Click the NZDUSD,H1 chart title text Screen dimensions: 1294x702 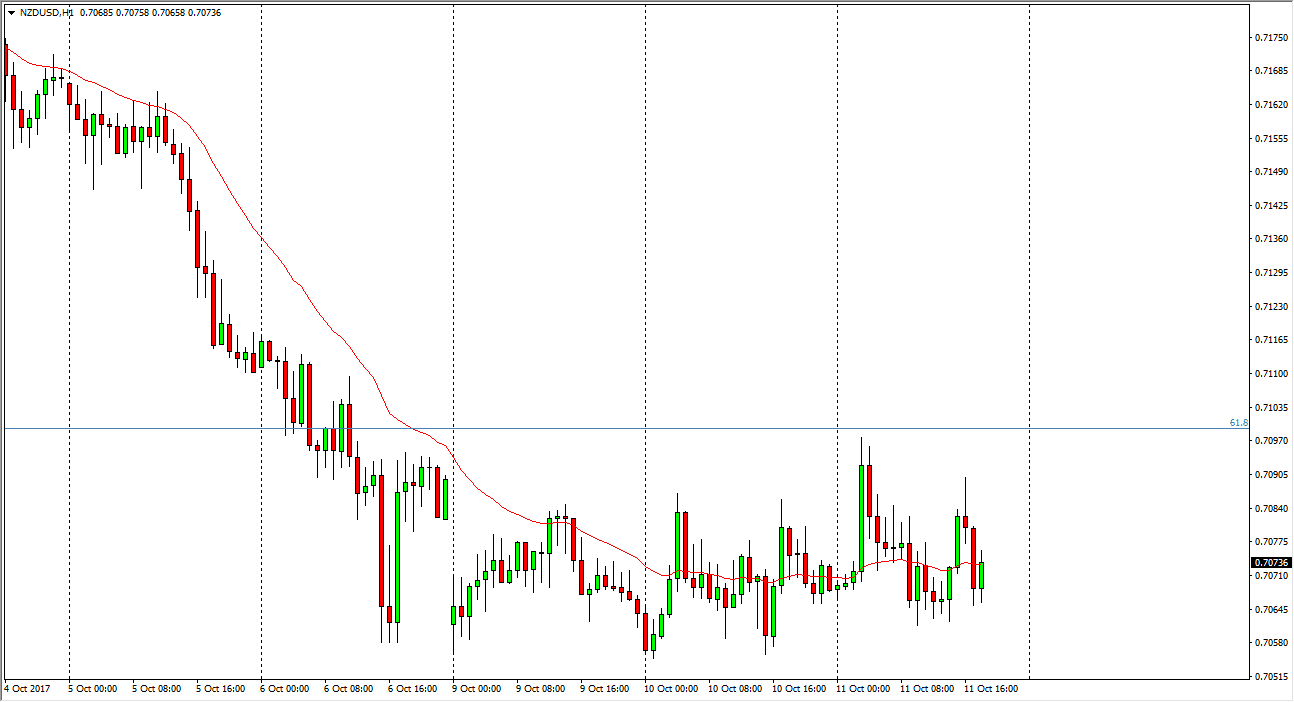[46, 13]
